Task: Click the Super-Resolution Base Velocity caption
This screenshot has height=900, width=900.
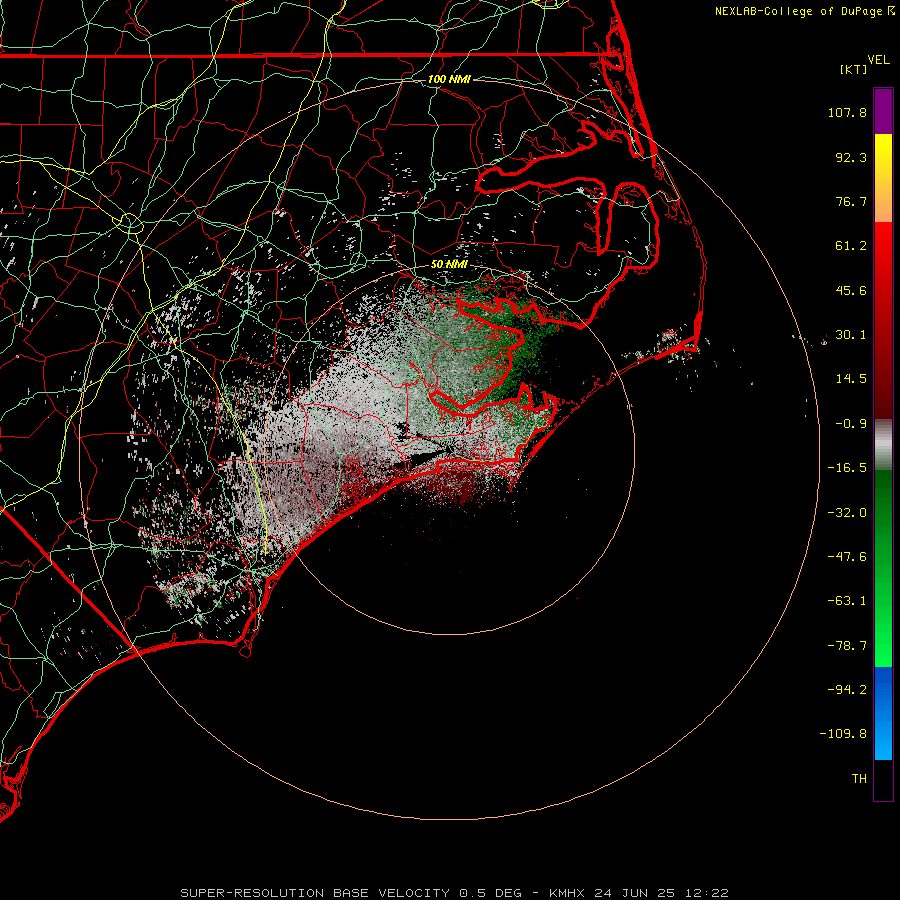Action: pos(454,893)
